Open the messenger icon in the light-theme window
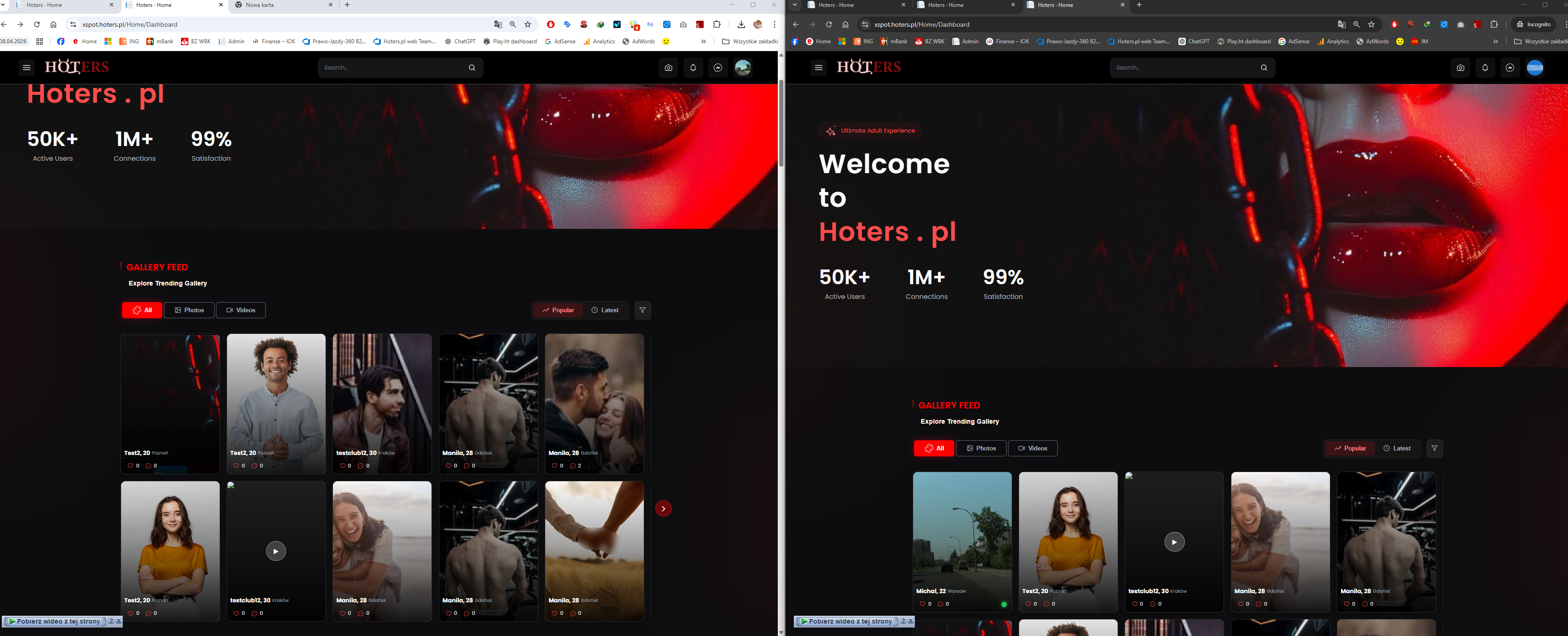This screenshot has width=1568, height=636. pyautogui.click(x=717, y=68)
